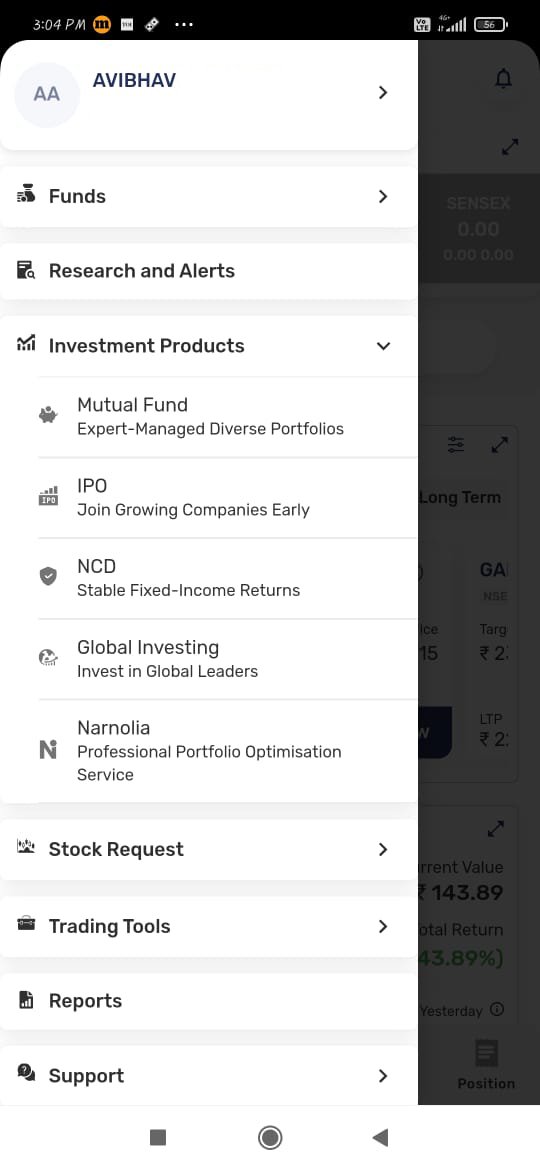Collapse the Investment Products section
Screen dimensions: 540x1170
(383, 345)
